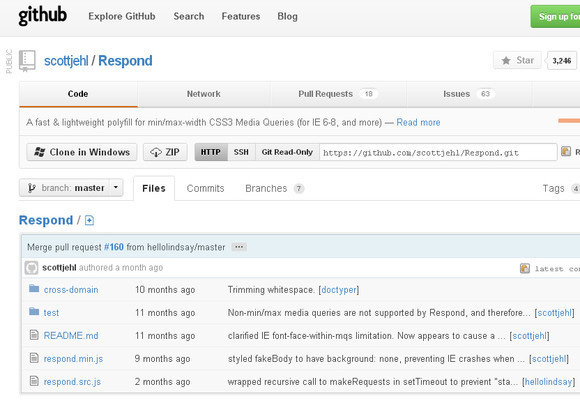This screenshot has height=403, width=580.
Task: Copy latest commit SHA clipboard icon
Action: point(525,268)
